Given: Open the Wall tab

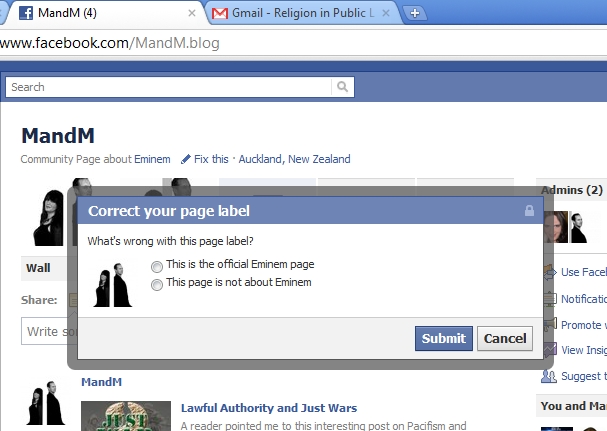Looking at the screenshot, I should (x=38, y=268).
